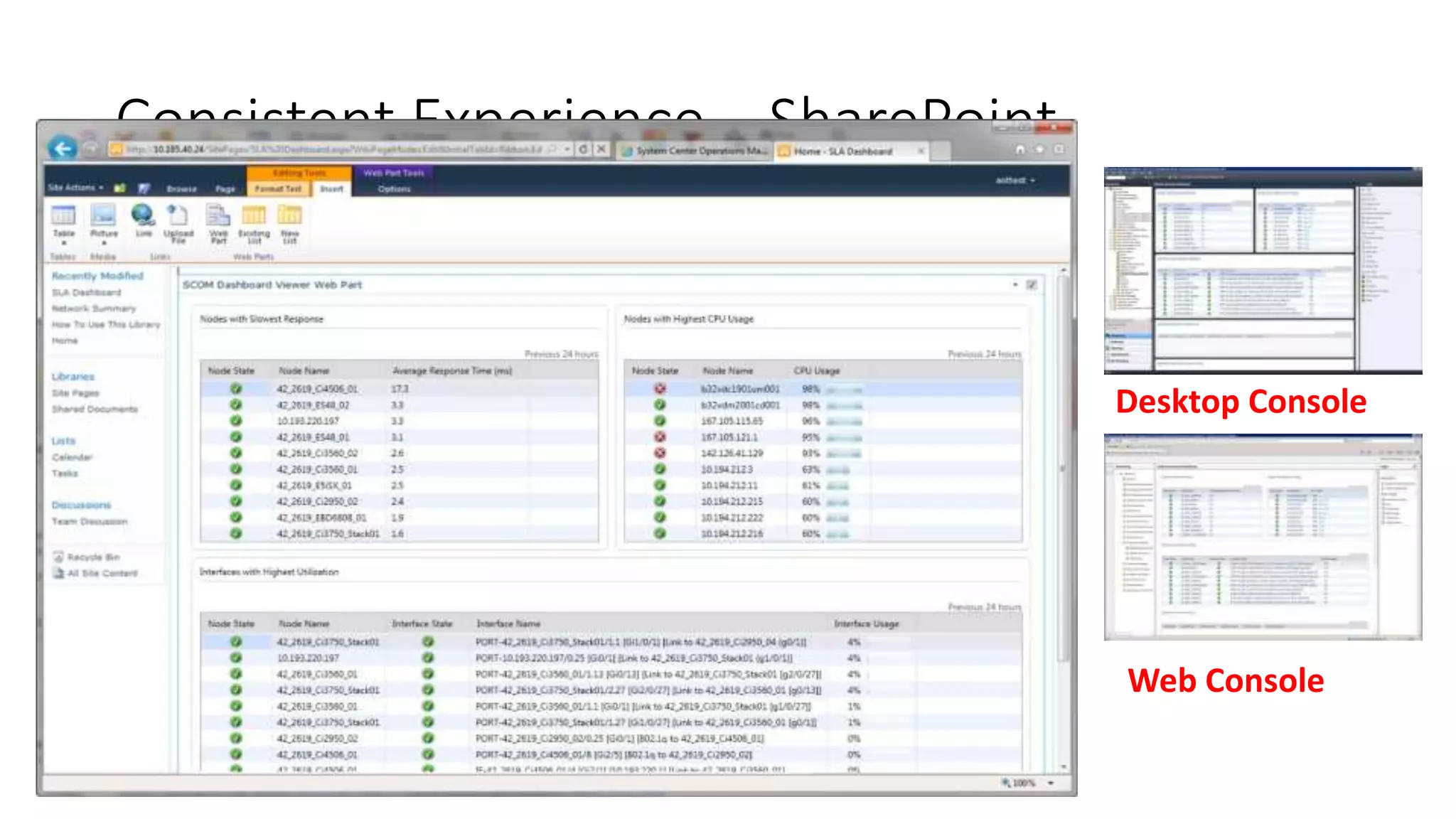Viewport: 1456px width, 819px height.
Task: Click CPU usage bar for 167.105.115.65
Action: point(844,422)
